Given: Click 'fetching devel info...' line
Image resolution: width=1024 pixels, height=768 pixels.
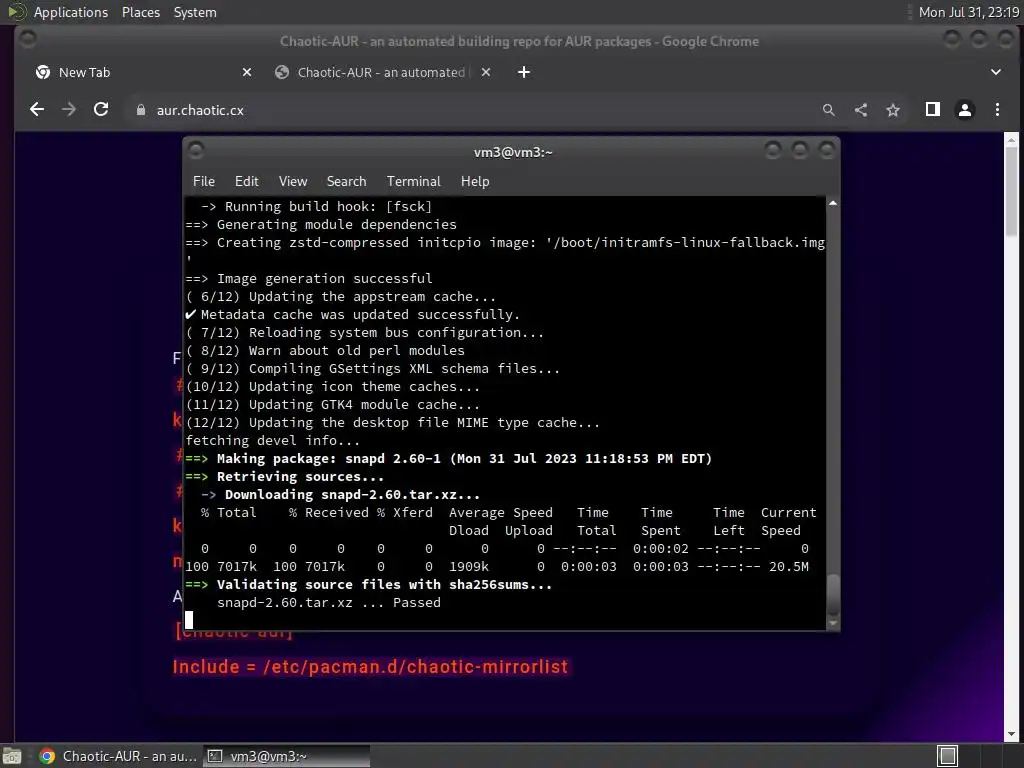Looking at the screenshot, I should [x=272, y=440].
